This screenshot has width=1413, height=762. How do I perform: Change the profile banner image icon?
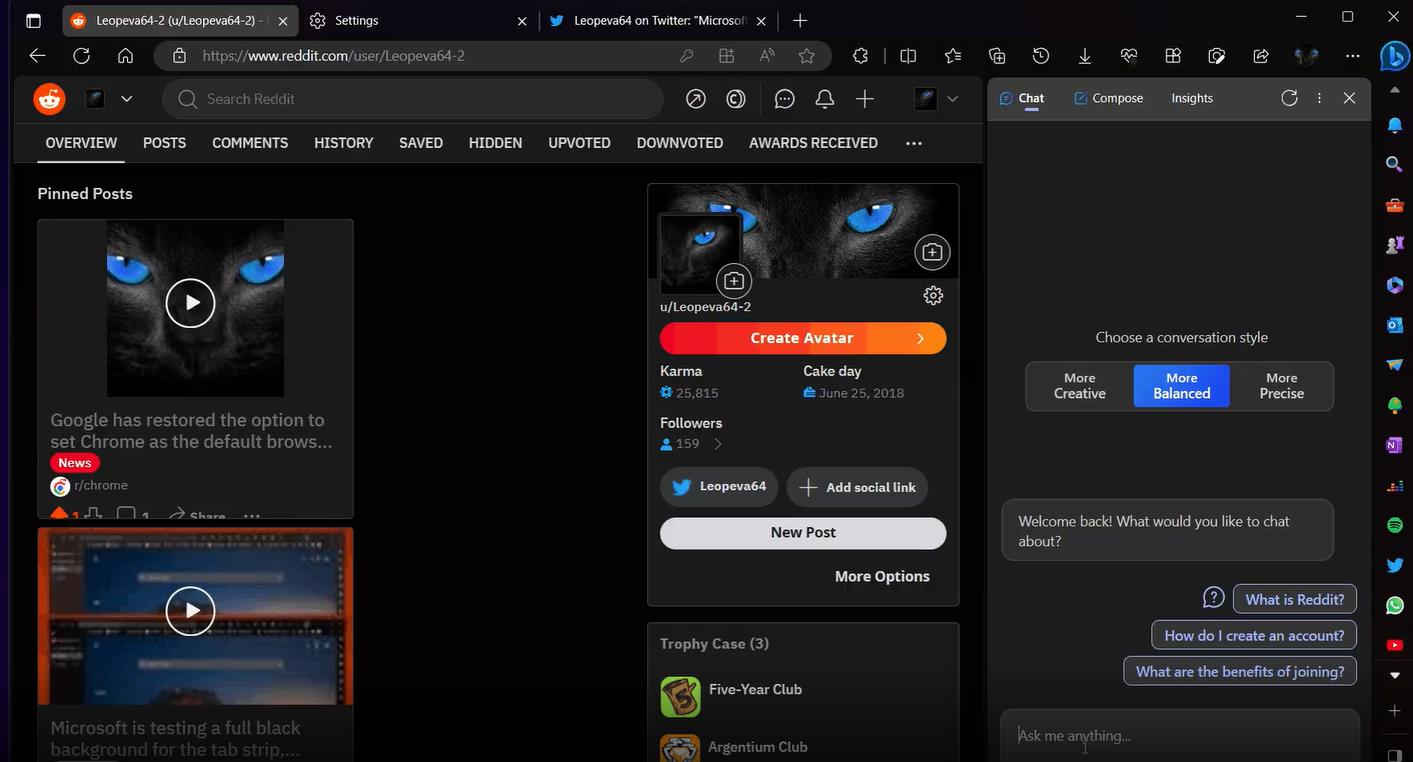click(932, 252)
